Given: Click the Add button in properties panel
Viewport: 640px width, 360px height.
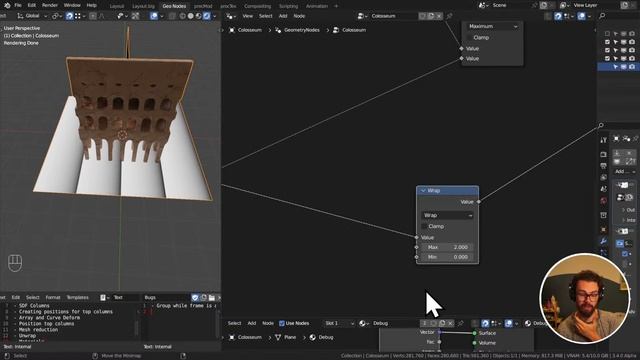Looking at the screenshot, I should click(624, 171).
